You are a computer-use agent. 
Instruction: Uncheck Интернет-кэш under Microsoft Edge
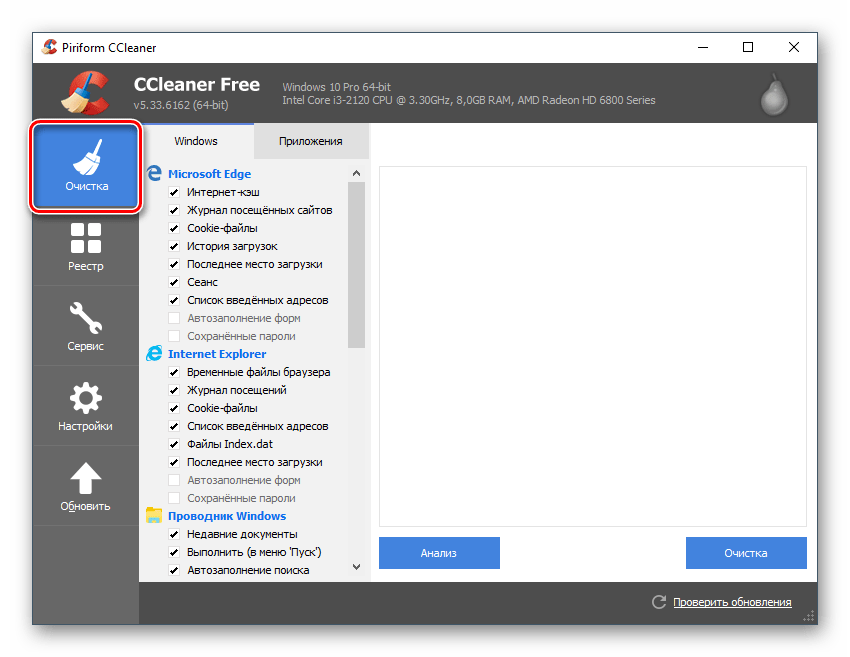click(x=175, y=192)
